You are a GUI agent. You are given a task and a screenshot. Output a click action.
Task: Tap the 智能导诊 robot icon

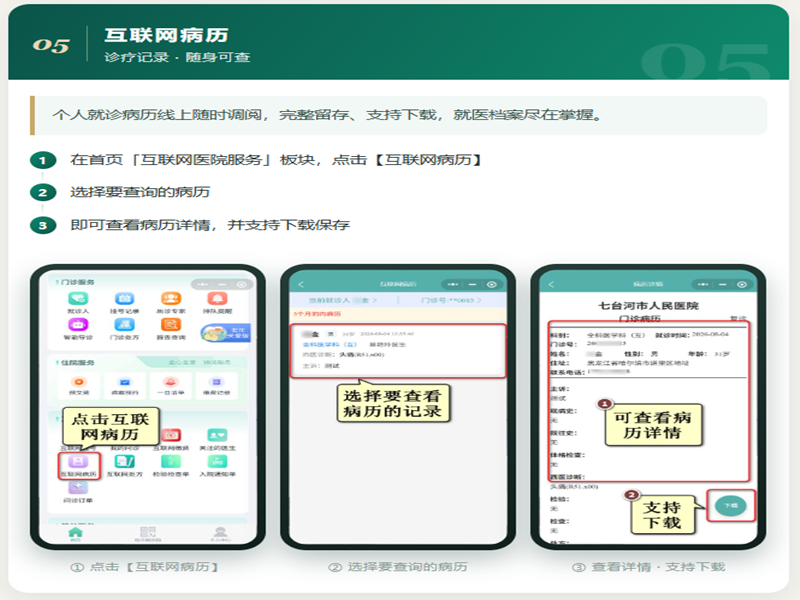(x=78, y=325)
